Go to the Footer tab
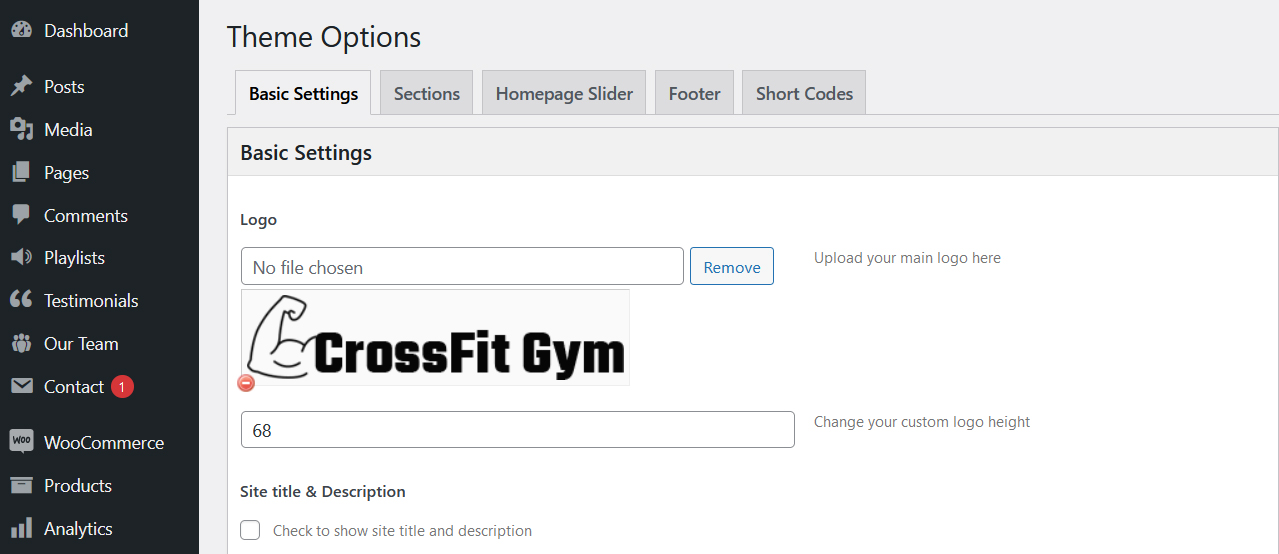Image resolution: width=1279 pixels, height=554 pixels. point(694,93)
